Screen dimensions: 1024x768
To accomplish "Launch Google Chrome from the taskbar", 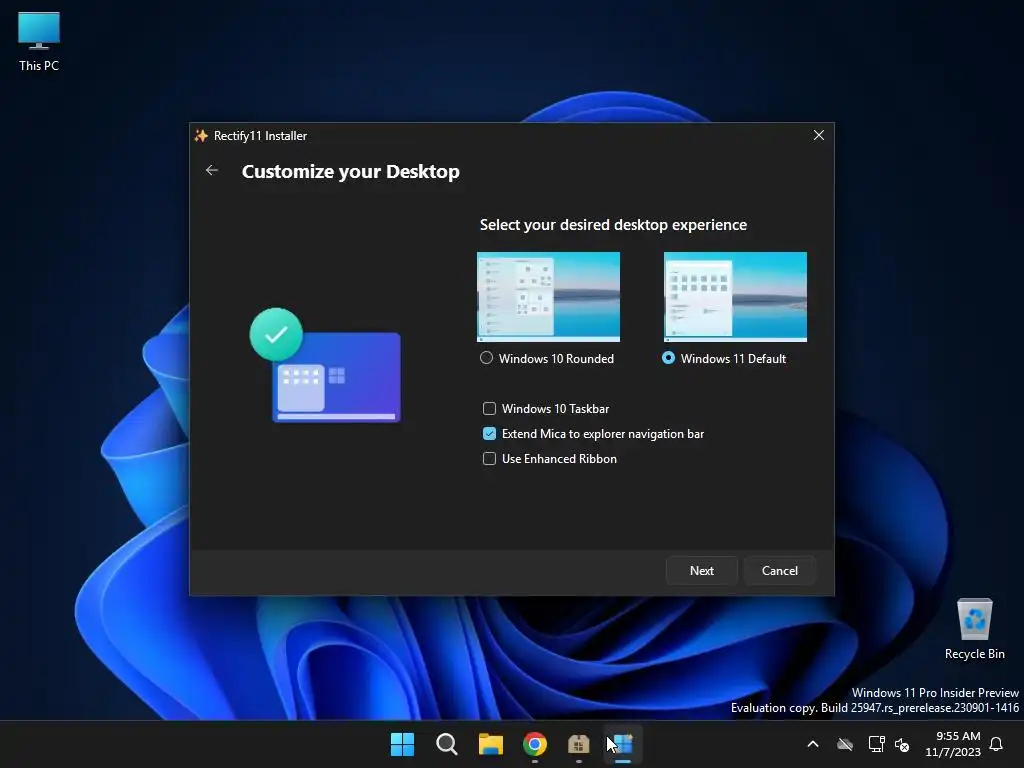I will pyautogui.click(x=535, y=744).
